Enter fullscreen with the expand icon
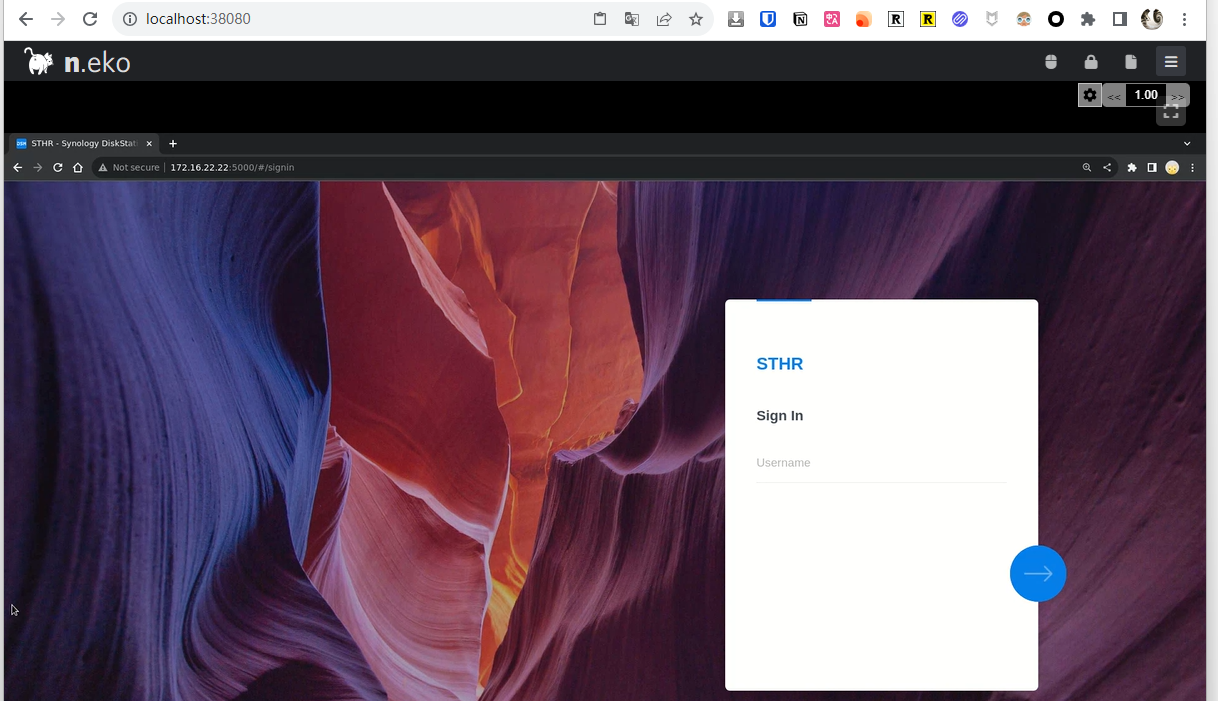Screen dimensions: 1218x701 (1171, 112)
